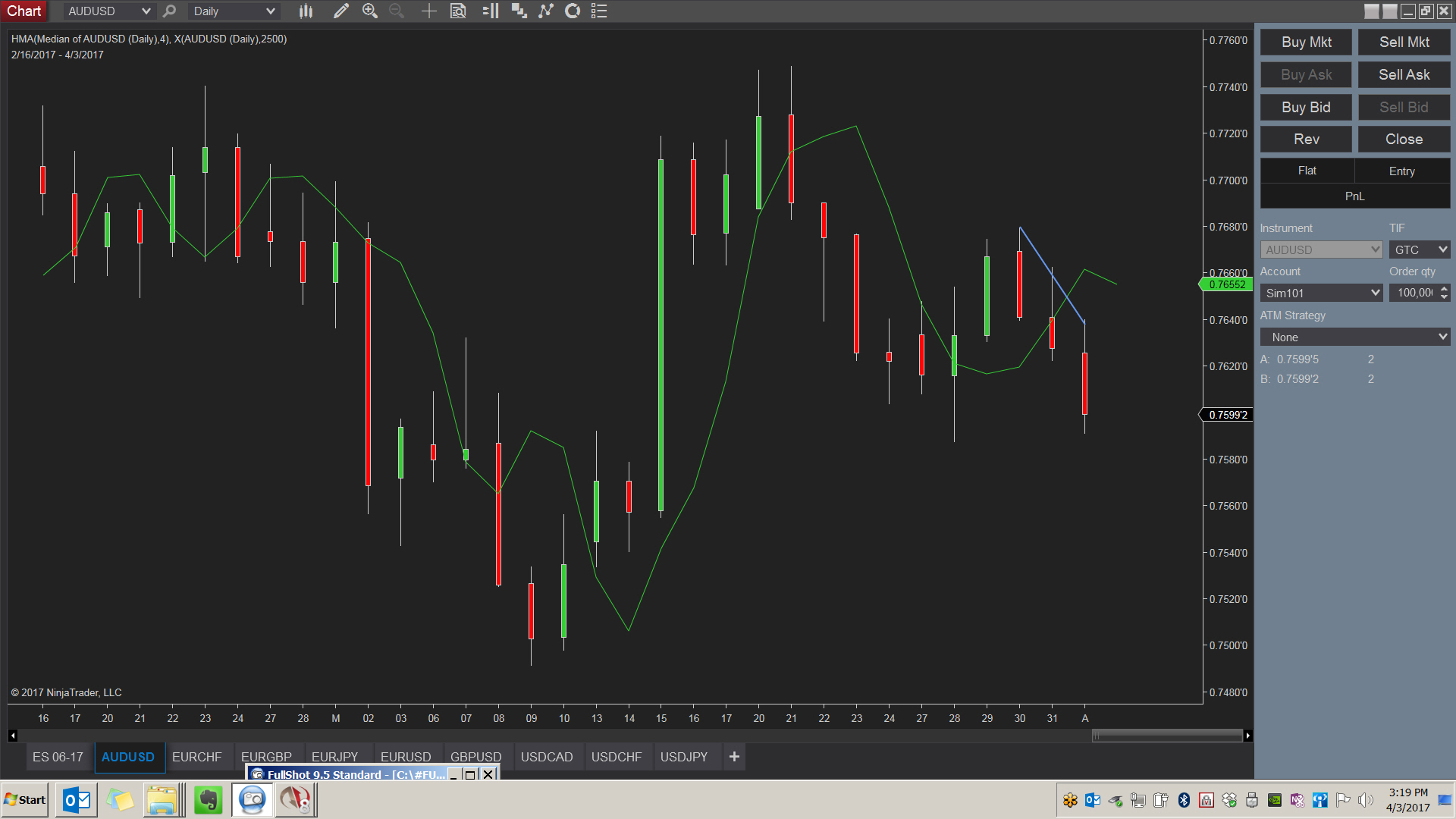This screenshot has height=819, width=1456.
Task: Increase order quantity with up stepper
Action: coord(1444,288)
